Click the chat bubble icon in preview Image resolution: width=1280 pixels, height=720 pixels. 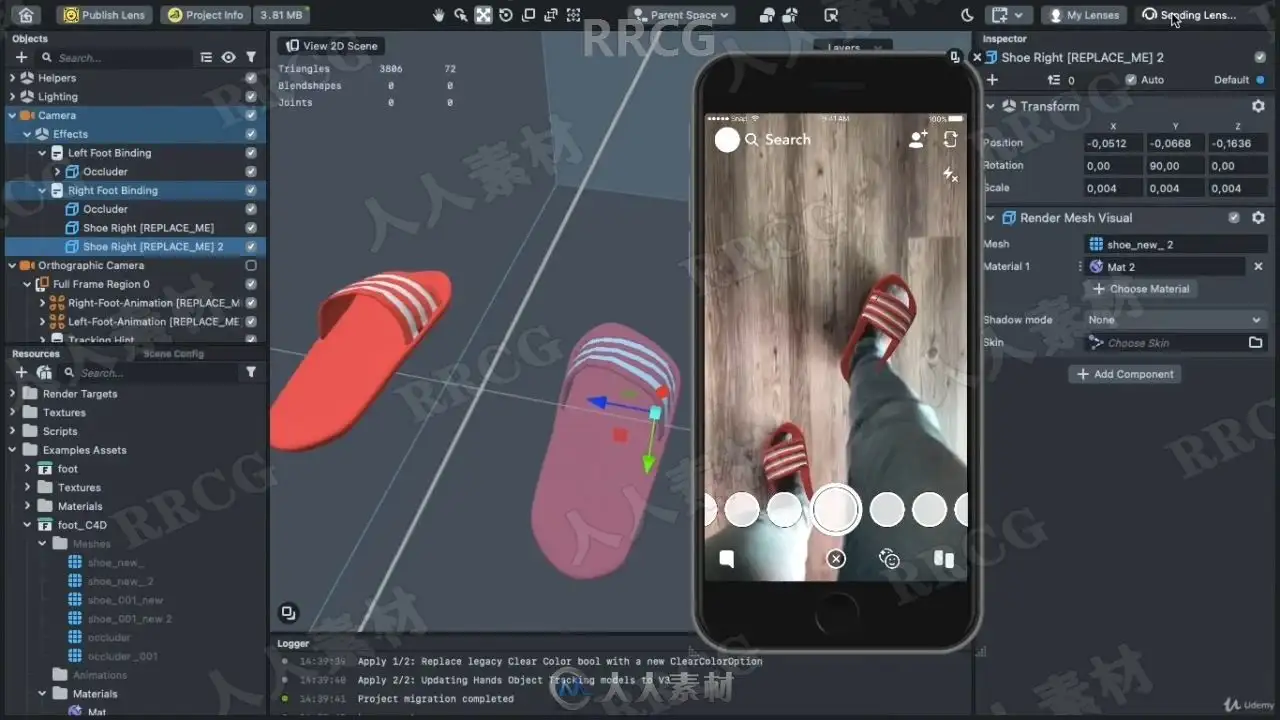(x=727, y=559)
